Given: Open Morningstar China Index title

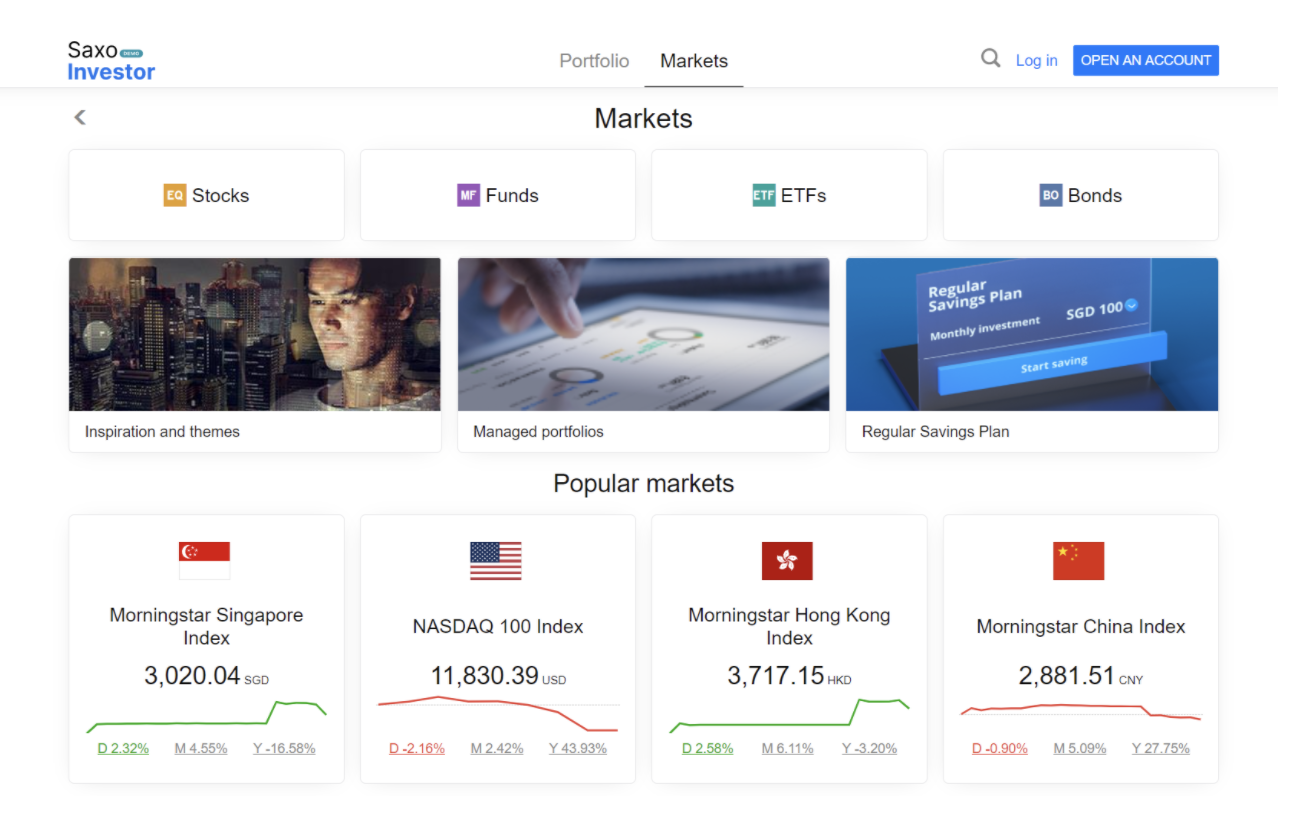Looking at the screenshot, I should (x=1081, y=626).
